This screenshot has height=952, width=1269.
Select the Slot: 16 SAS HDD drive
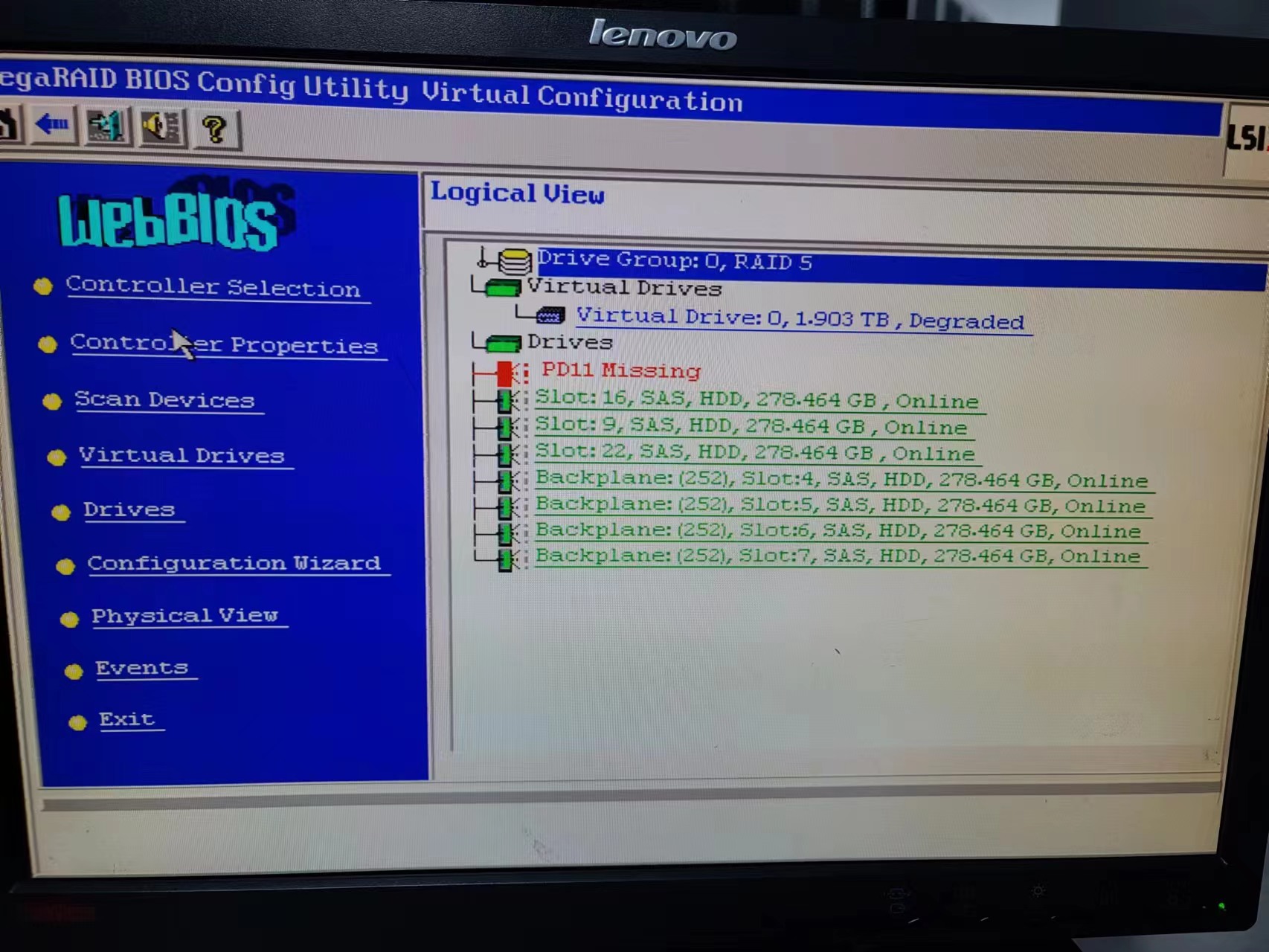pyautogui.click(x=757, y=400)
